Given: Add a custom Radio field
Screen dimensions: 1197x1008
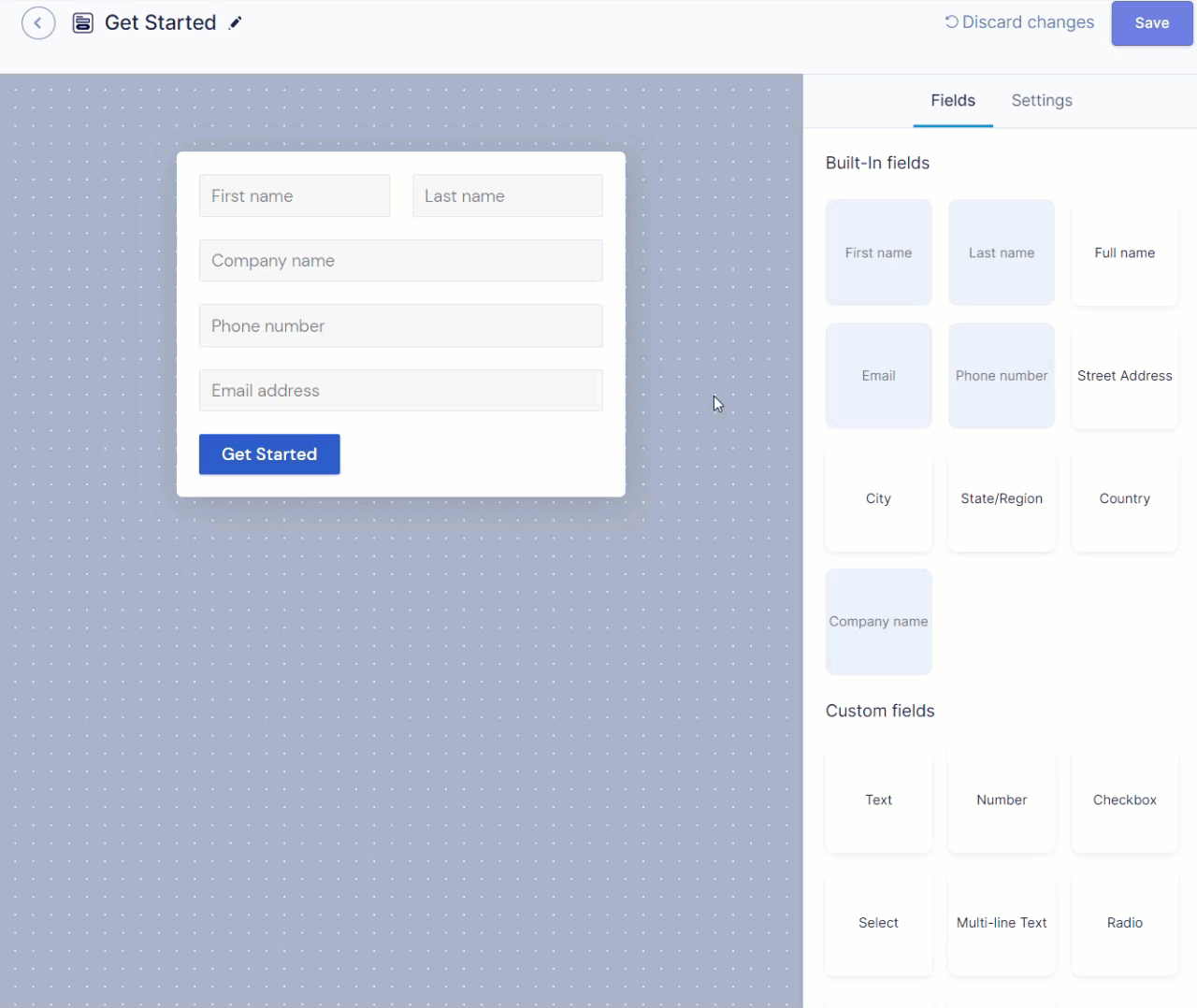Looking at the screenshot, I should (x=1125, y=922).
